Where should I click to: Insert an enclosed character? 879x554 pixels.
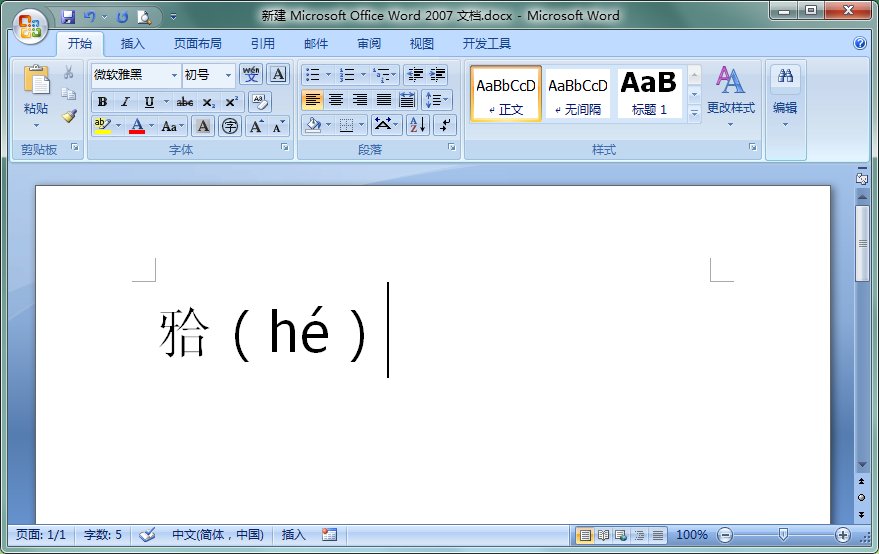point(230,126)
